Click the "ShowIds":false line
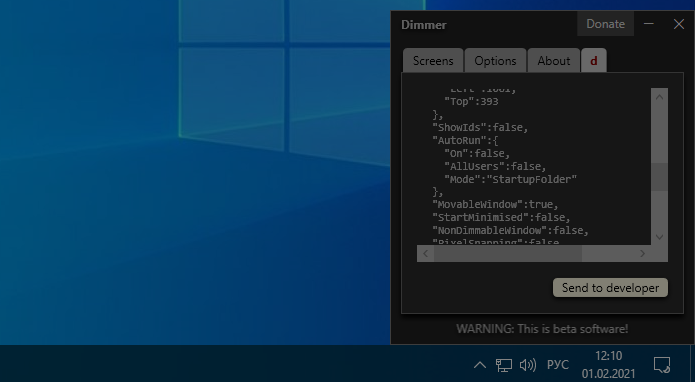Screen dimensions: 695x382 pyautogui.click(x=480, y=128)
